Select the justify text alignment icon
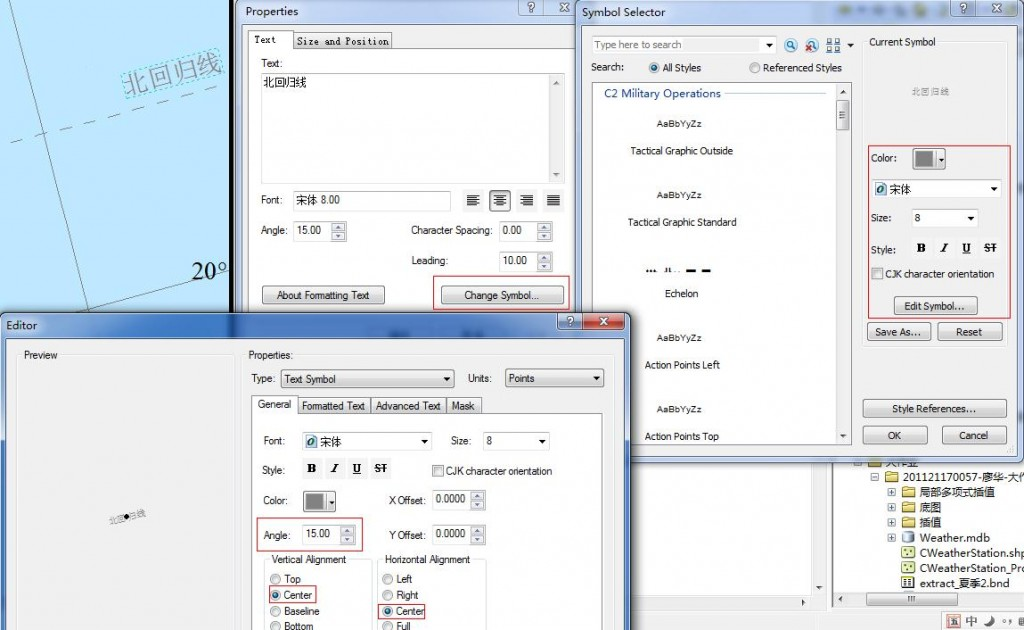The height and width of the screenshot is (630, 1024). (553, 201)
